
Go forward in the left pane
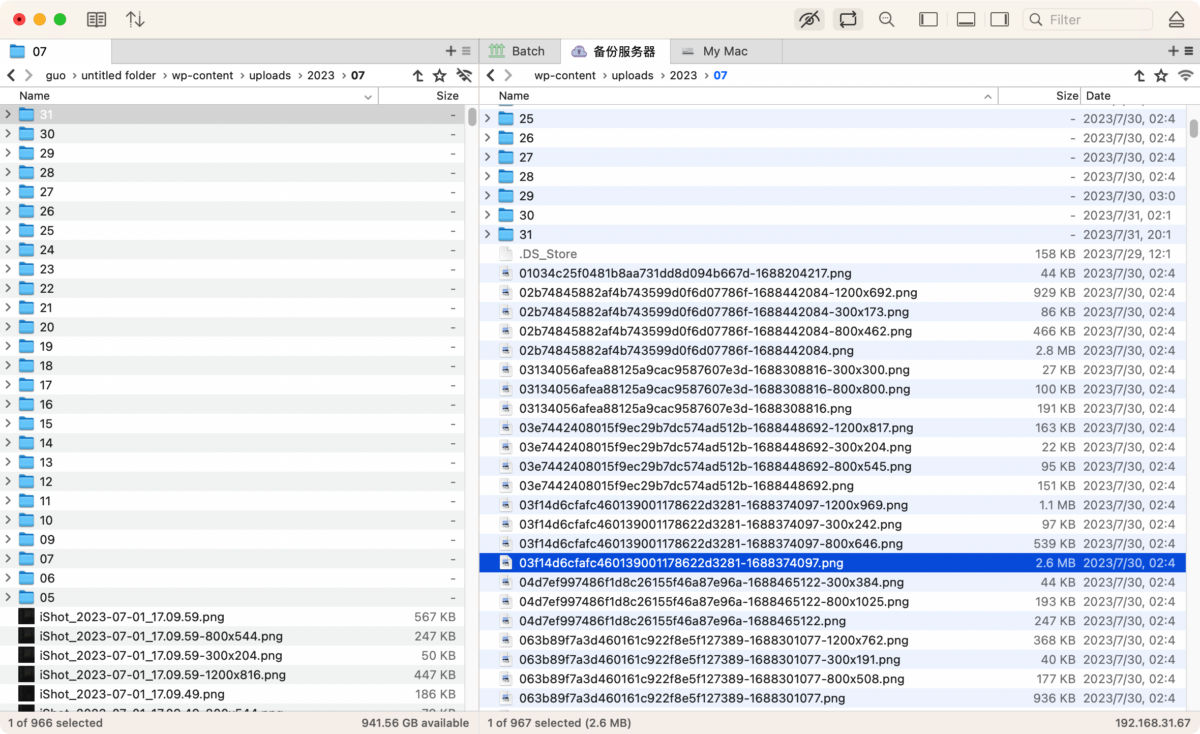coord(29,75)
